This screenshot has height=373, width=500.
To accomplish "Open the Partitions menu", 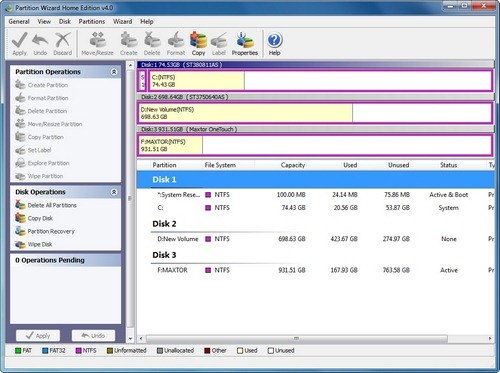I will (92, 22).
